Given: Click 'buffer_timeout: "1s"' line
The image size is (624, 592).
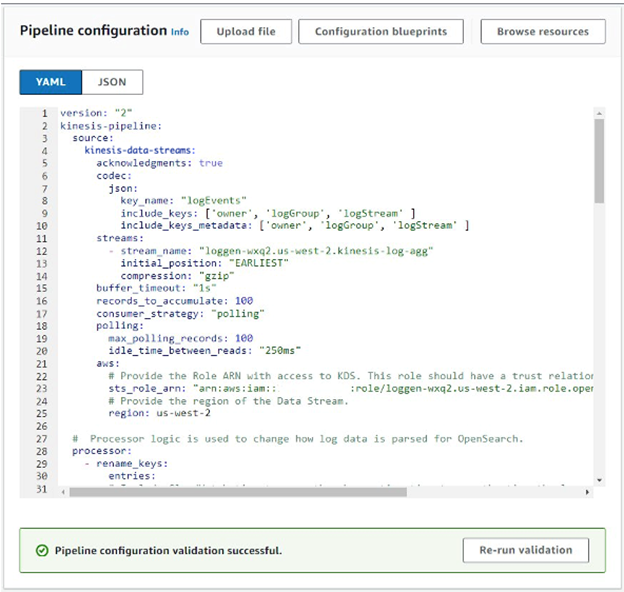Looking at the screenshot, I should (156, 288).
